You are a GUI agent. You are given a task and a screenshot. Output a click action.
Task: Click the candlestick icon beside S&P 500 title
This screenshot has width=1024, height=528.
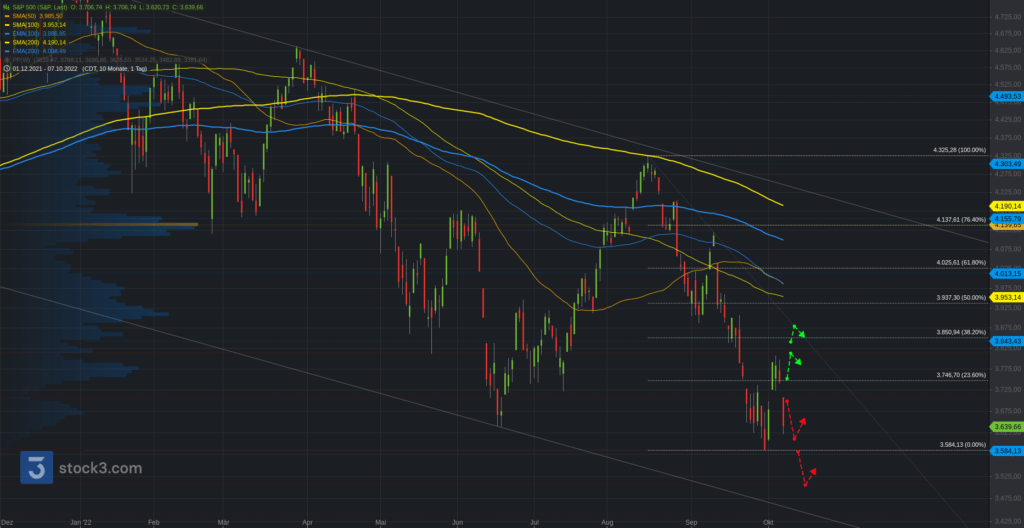tap(7, 7)
